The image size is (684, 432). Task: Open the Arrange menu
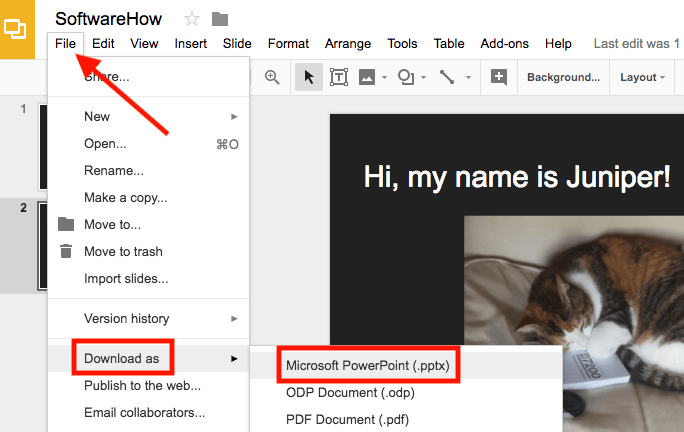(348, 44)
